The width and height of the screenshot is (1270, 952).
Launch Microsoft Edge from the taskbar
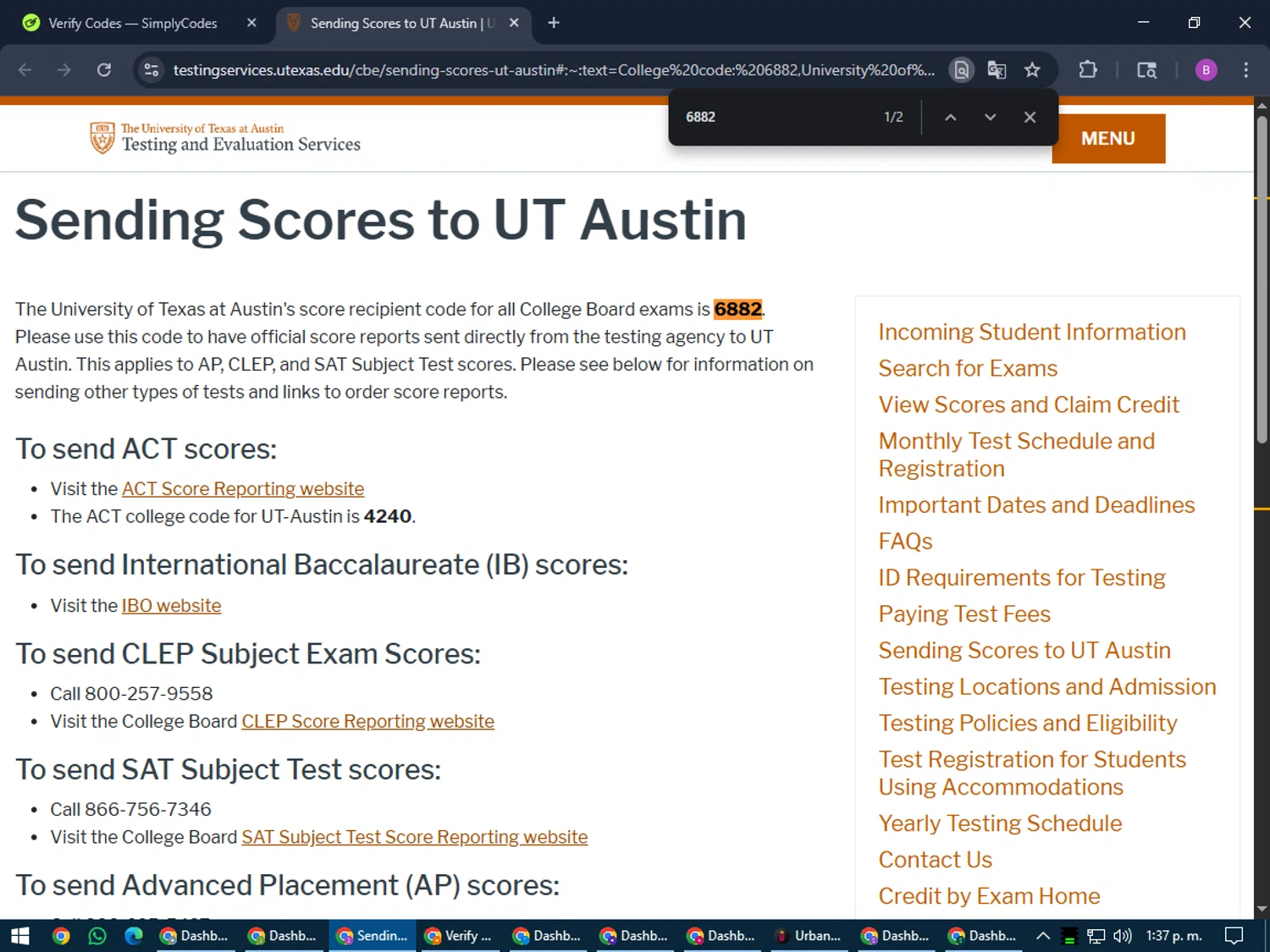point(134,935)
